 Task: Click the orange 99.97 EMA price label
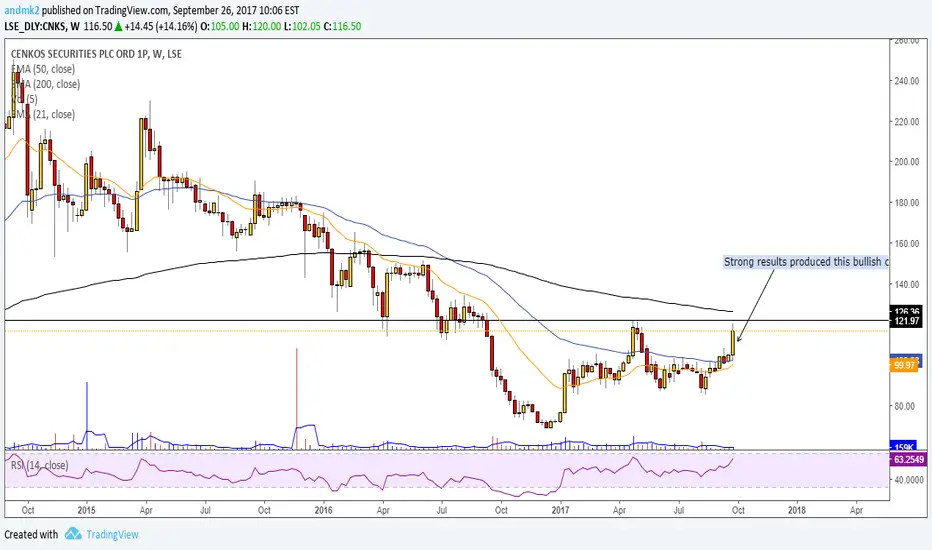pos(904,365)
